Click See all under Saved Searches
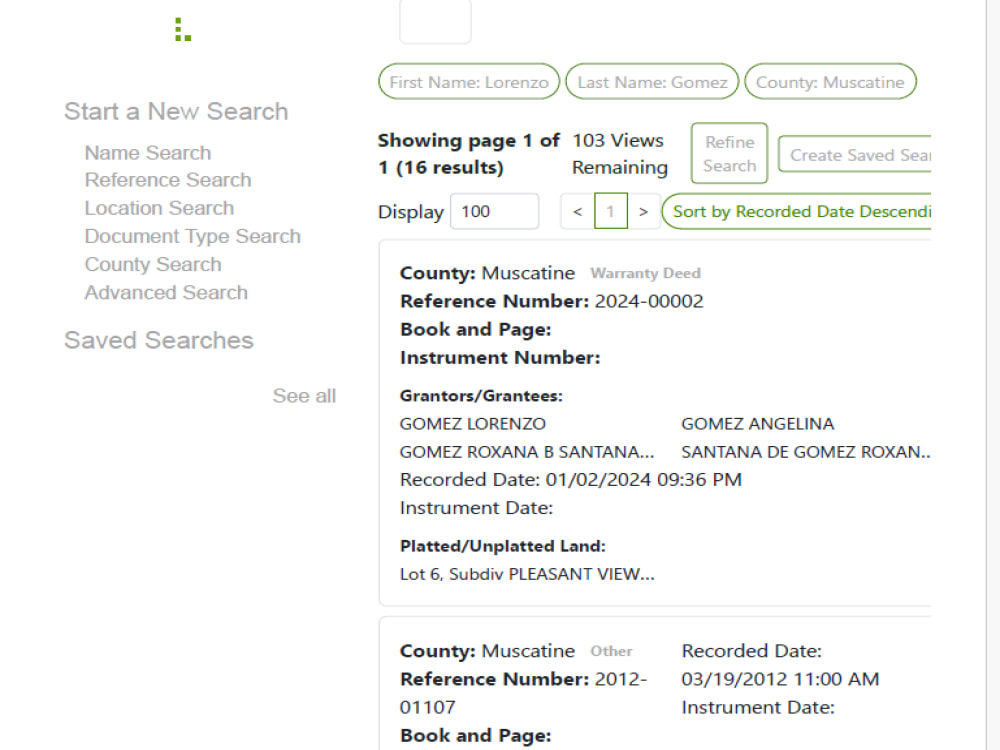 tap(304, 395)
